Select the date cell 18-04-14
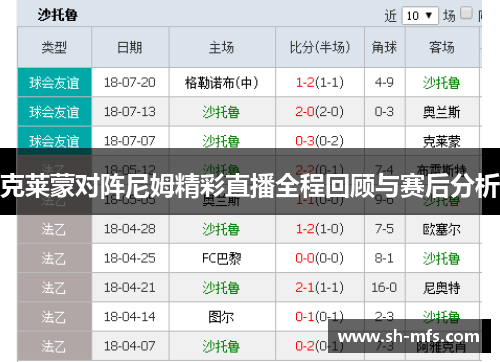 (130, 317)
